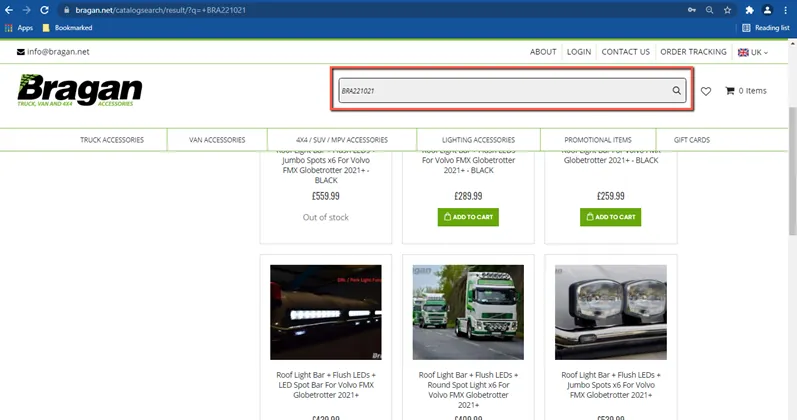Go back with the browser back arrow
The height and width of the screenshot is (420, 797).
(x=9, y=10)
